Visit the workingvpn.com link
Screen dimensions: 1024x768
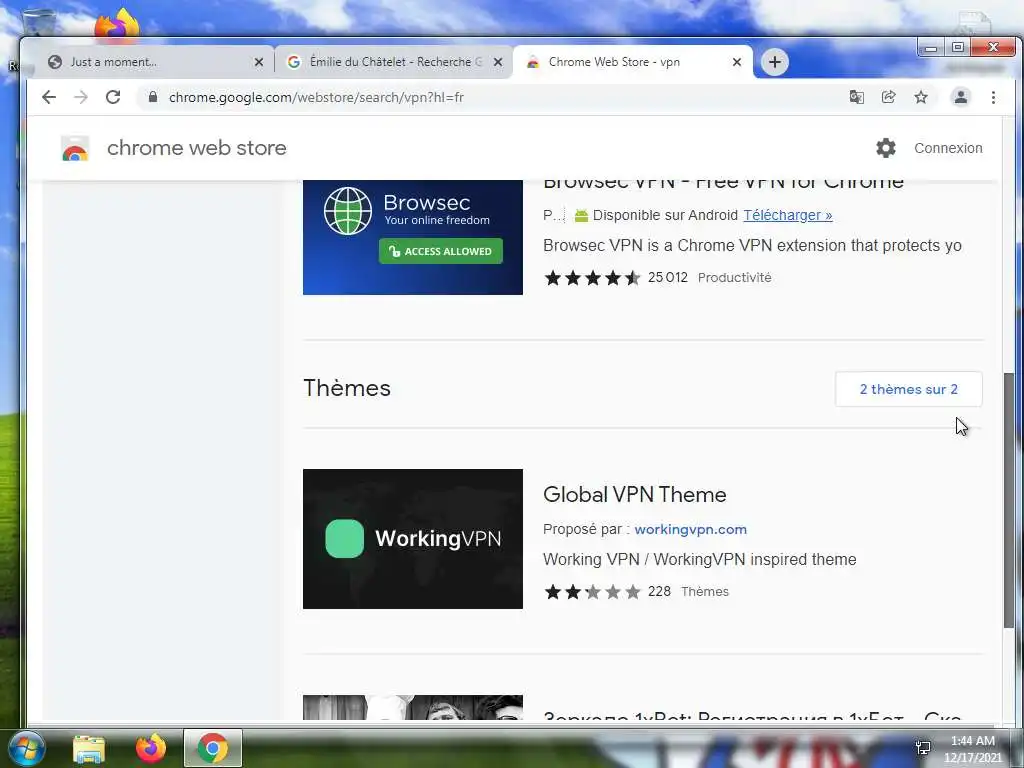pos(690,530)
